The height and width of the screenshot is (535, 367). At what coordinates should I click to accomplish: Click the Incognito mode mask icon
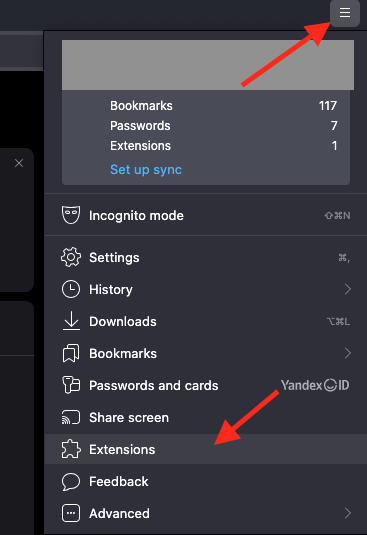(71, 215)
